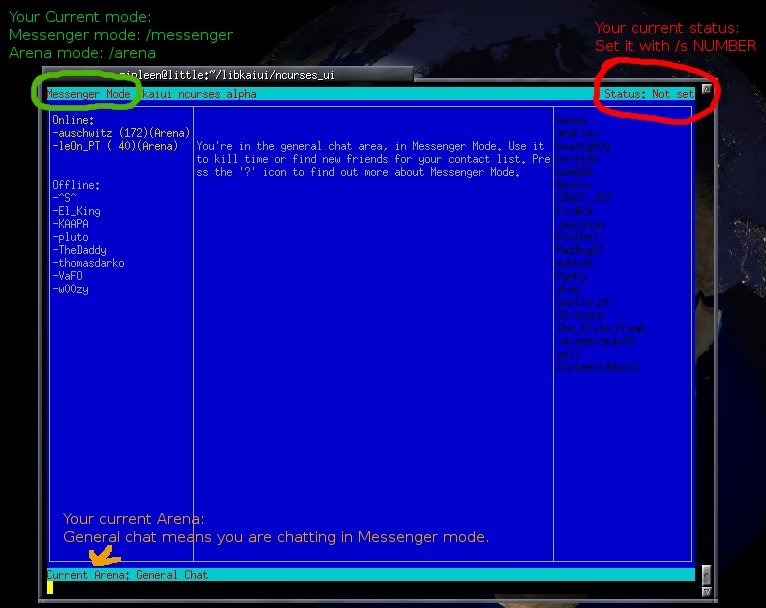Viewport: 766px width, 608px height.
Task: Select user skew in chat user list
Action: coord(568,289)
